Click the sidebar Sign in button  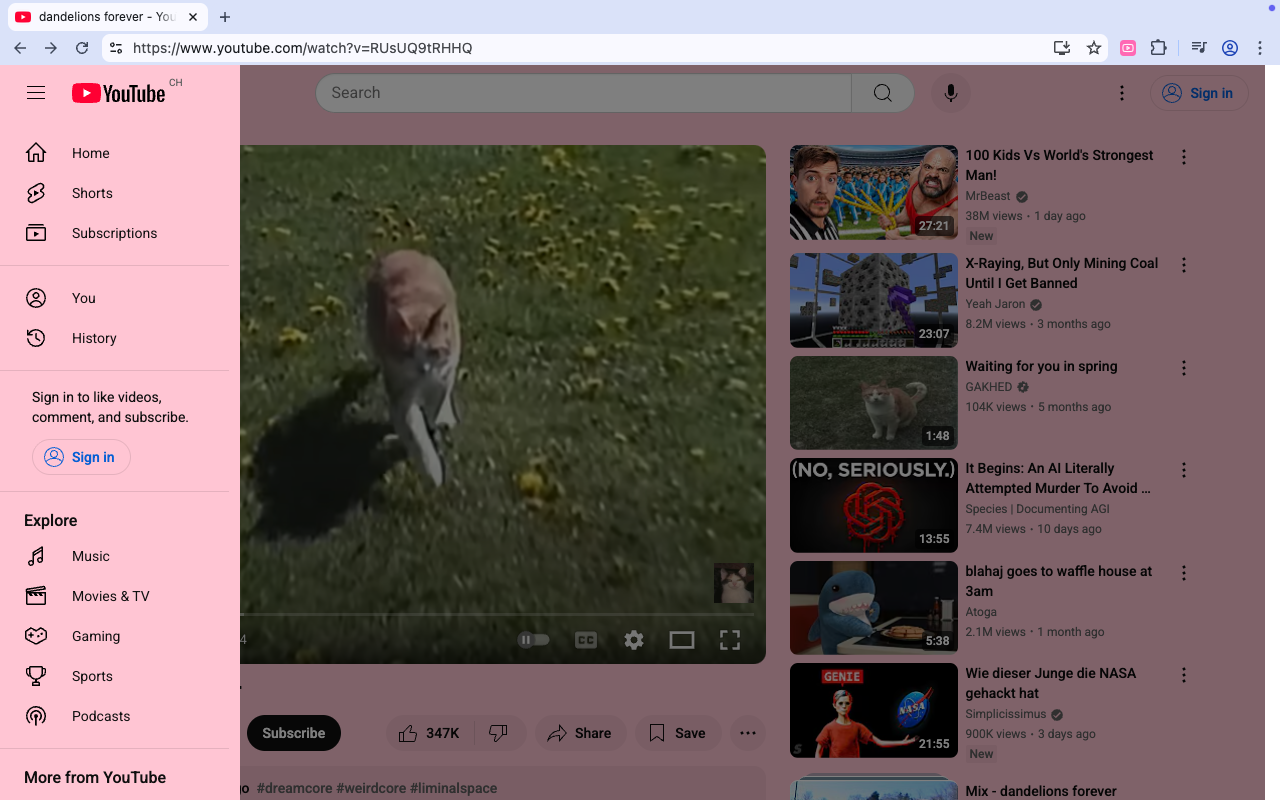pos(81,457)
